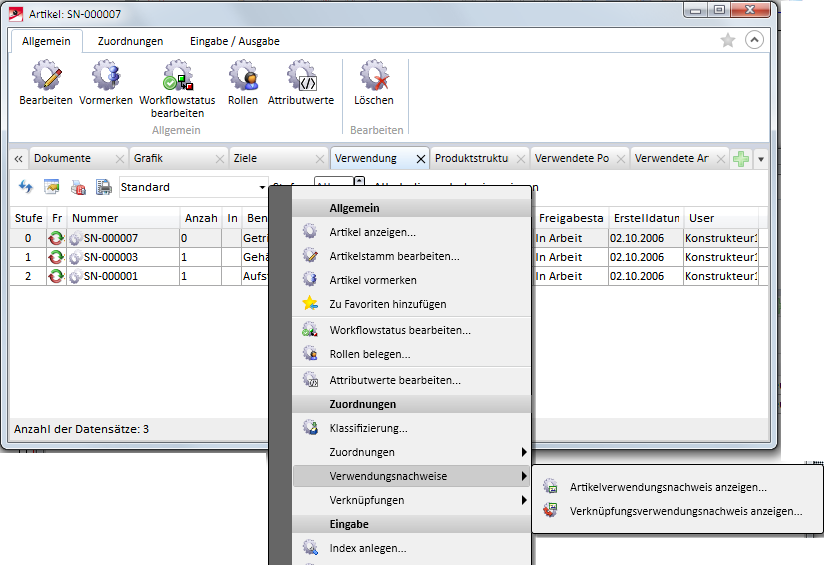Click the Rollen ribbon icon
Image resolution: width=824 pixels, height=565 pixels.
[x=243, y=77]
